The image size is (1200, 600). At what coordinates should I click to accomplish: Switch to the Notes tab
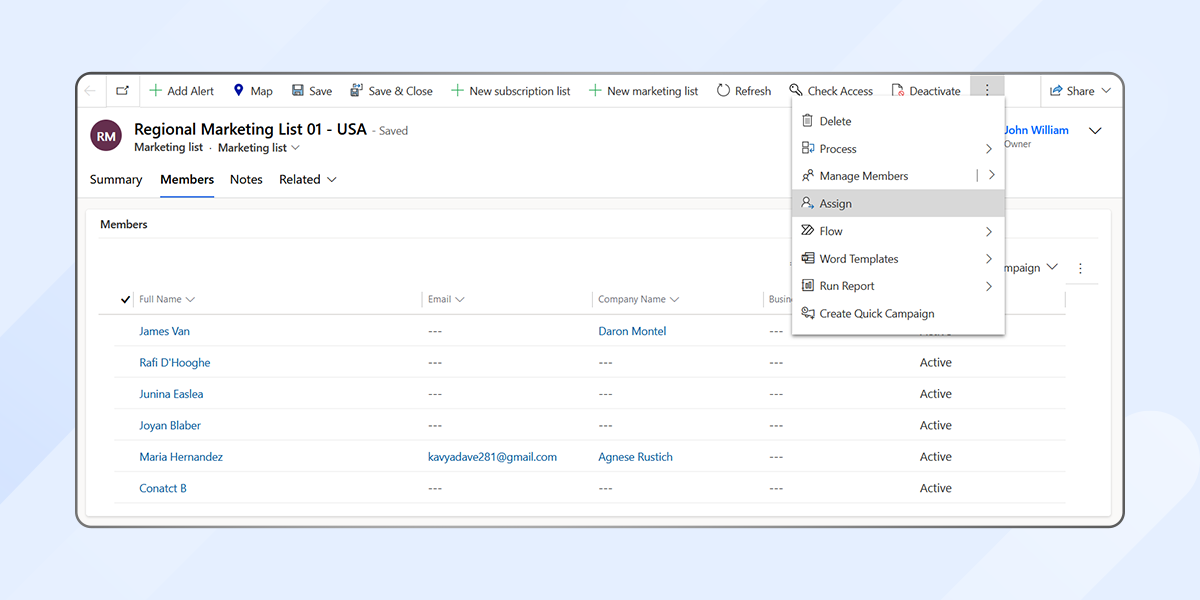246,180
